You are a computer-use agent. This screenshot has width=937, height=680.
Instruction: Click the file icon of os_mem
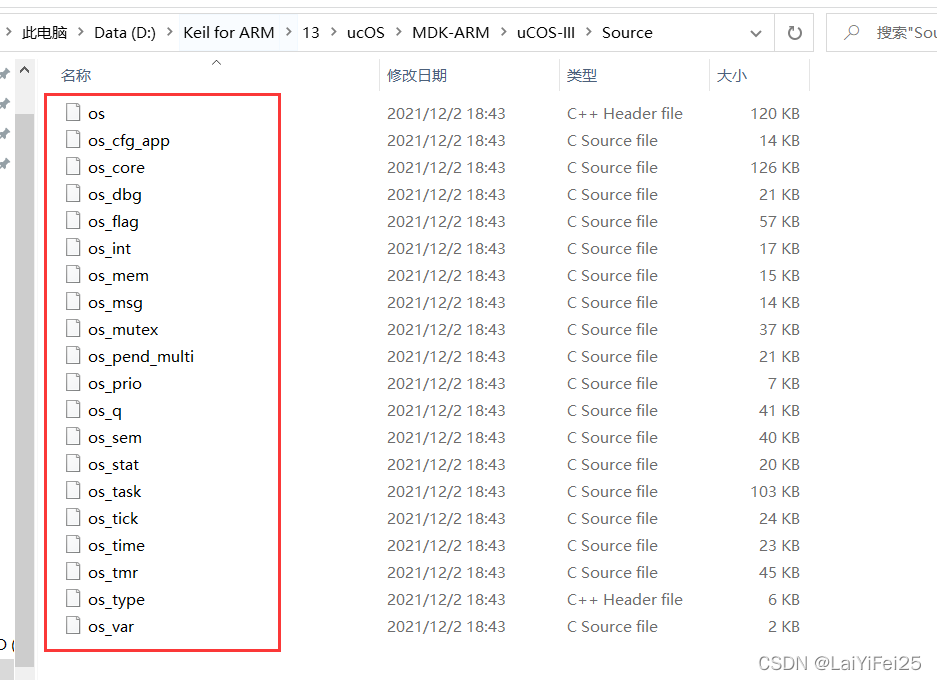pos(73,274)
